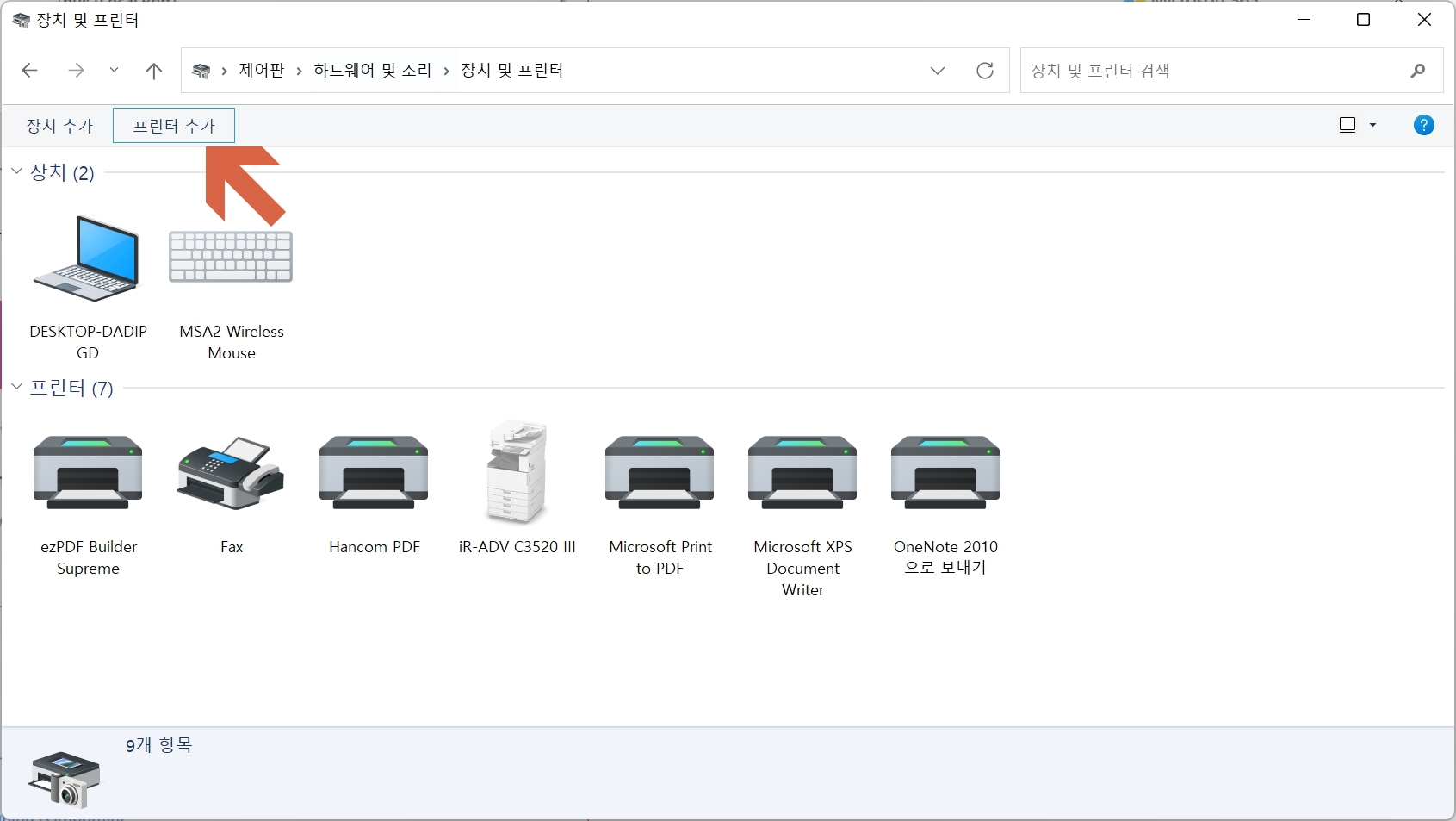Click the title bar window icon

coord(21,20)
